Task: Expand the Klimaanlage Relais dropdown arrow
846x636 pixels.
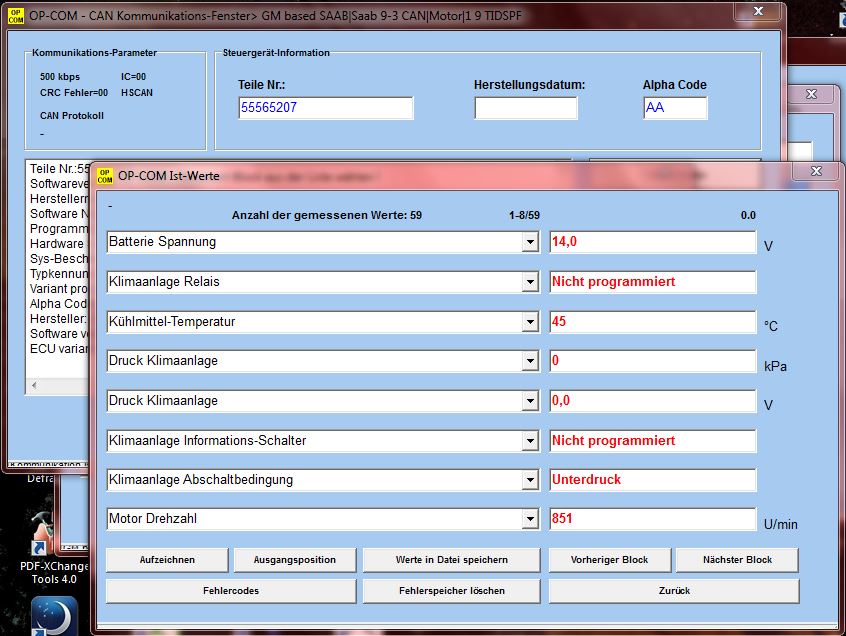Action: [530, 282]
